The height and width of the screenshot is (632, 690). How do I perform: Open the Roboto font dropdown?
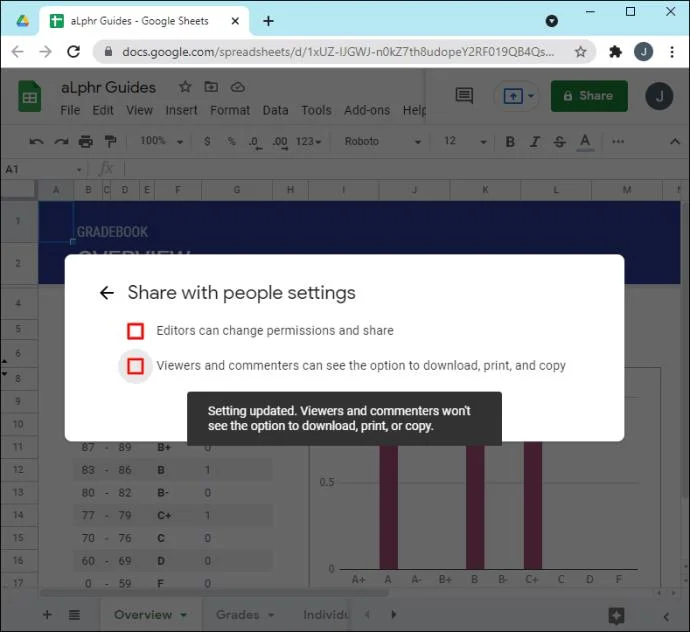point(383,141)
